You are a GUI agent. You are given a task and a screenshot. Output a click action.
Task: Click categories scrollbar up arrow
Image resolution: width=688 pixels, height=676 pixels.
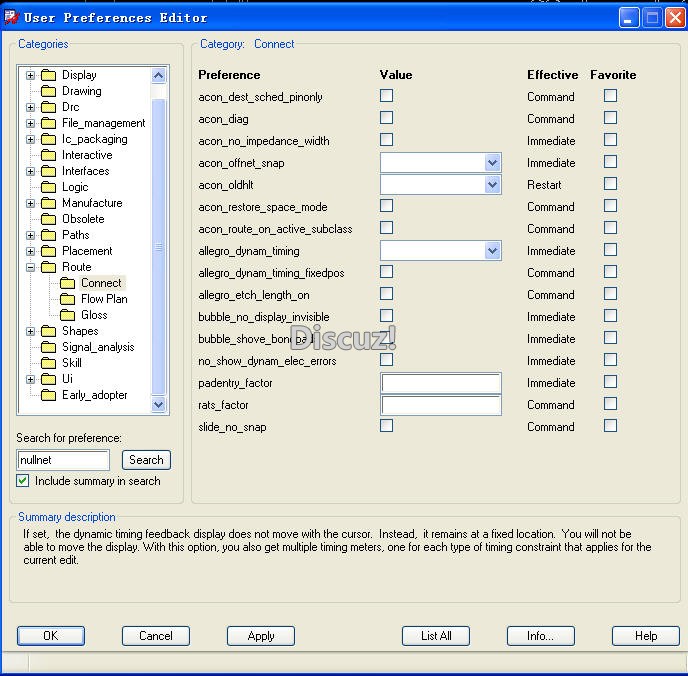point(158,75)
